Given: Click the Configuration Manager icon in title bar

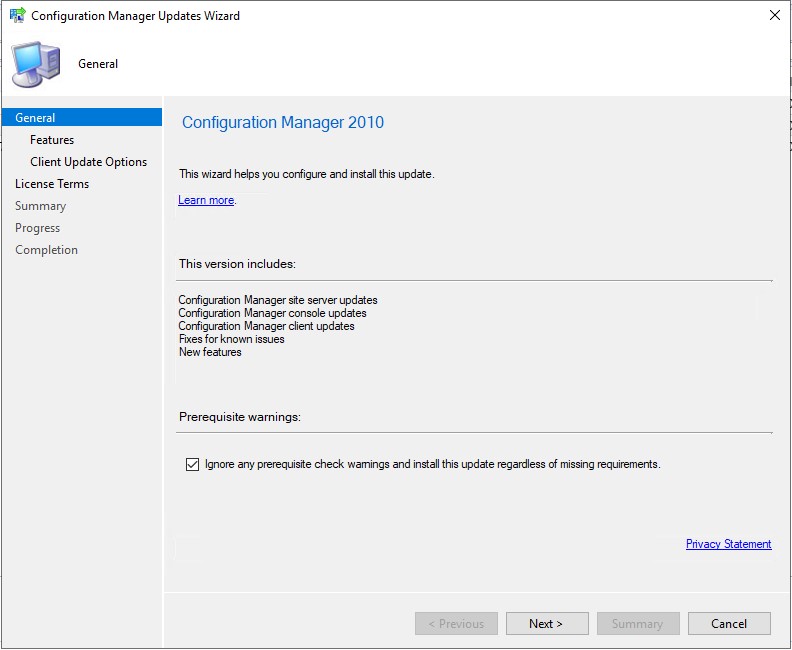Looking at the screenshot, I should (x=17, y=16).
